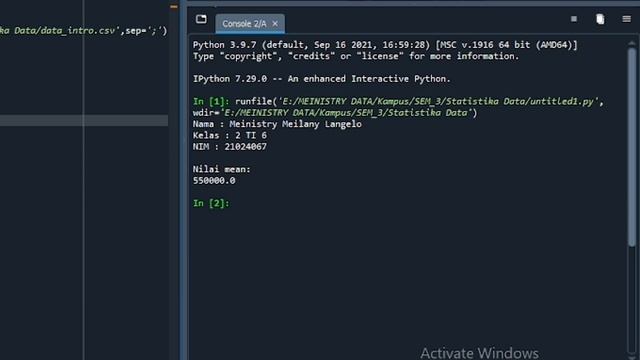Screen dimensions: 640x360
Task: Click the console vertical scrollbar
Action: pyautogui.click(x=632, y=148)
